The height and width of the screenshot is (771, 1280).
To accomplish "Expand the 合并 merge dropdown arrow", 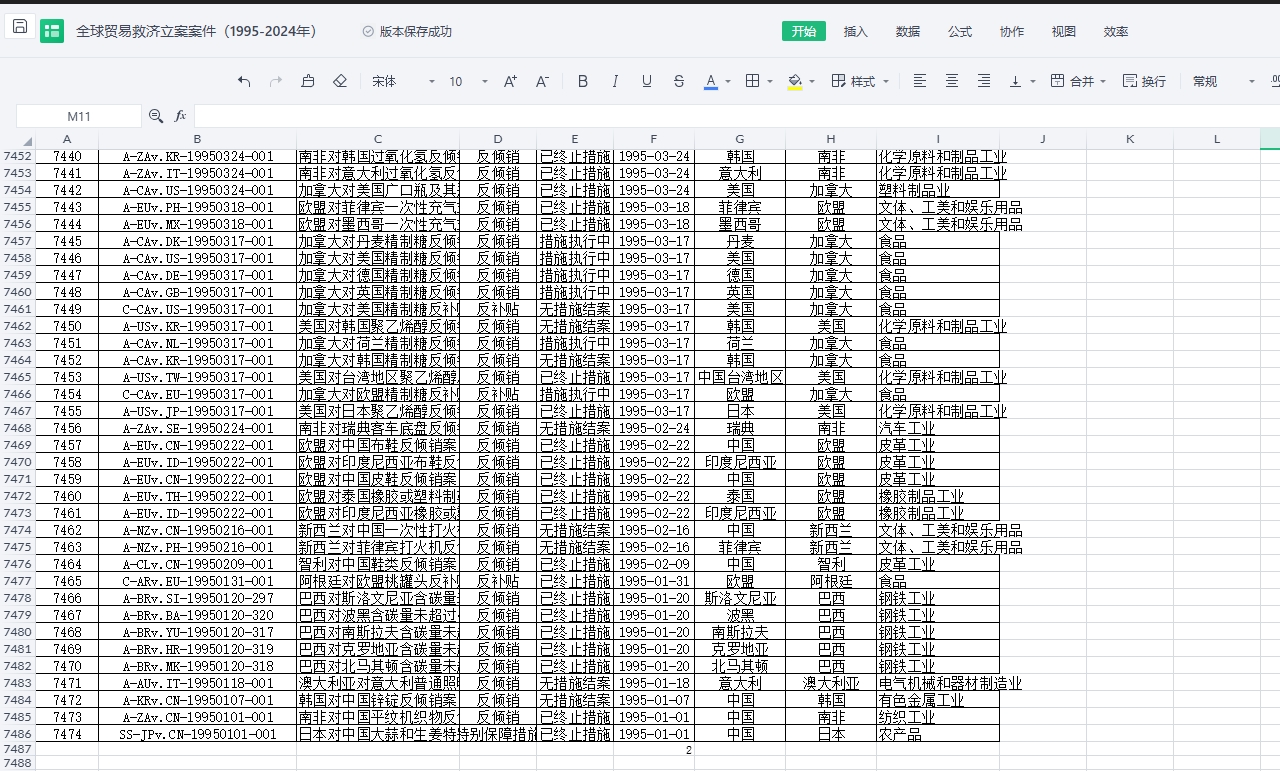I will click(1102, 81).
